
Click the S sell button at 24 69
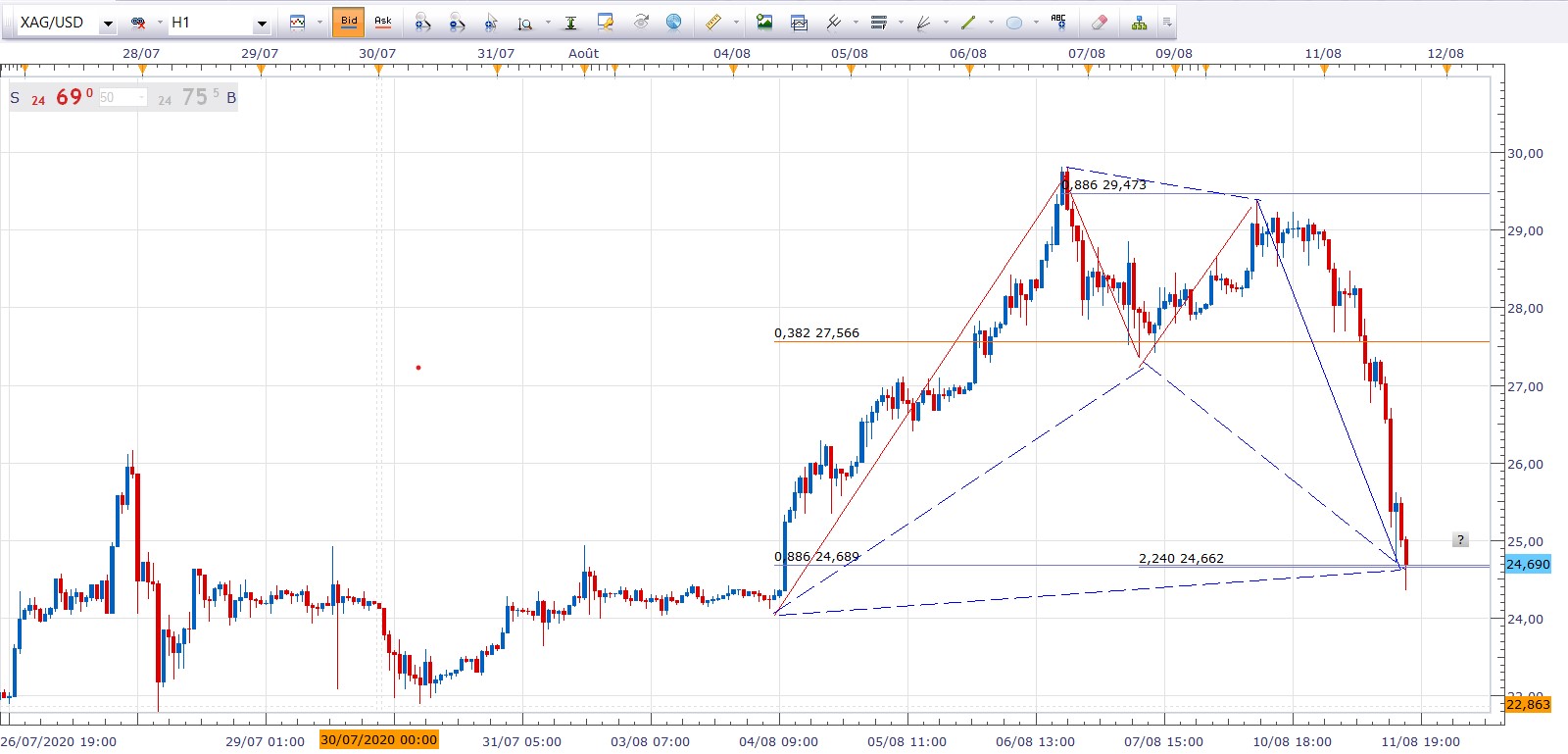tap(52, 97)
